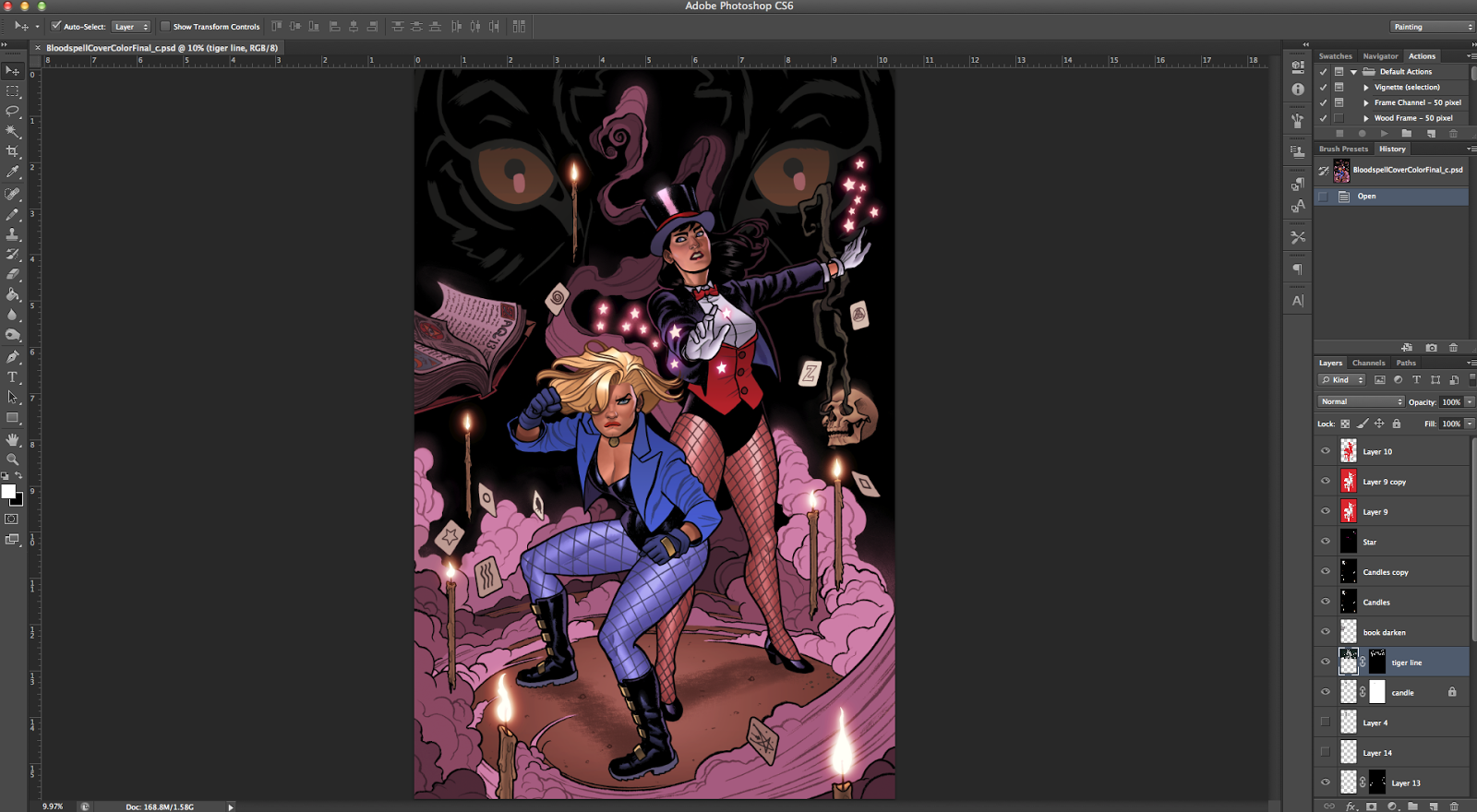Screen dimensions: 1477x812
Task: Open the Opacity slider dropdown arrow
Action: [x=1470, y=401]
